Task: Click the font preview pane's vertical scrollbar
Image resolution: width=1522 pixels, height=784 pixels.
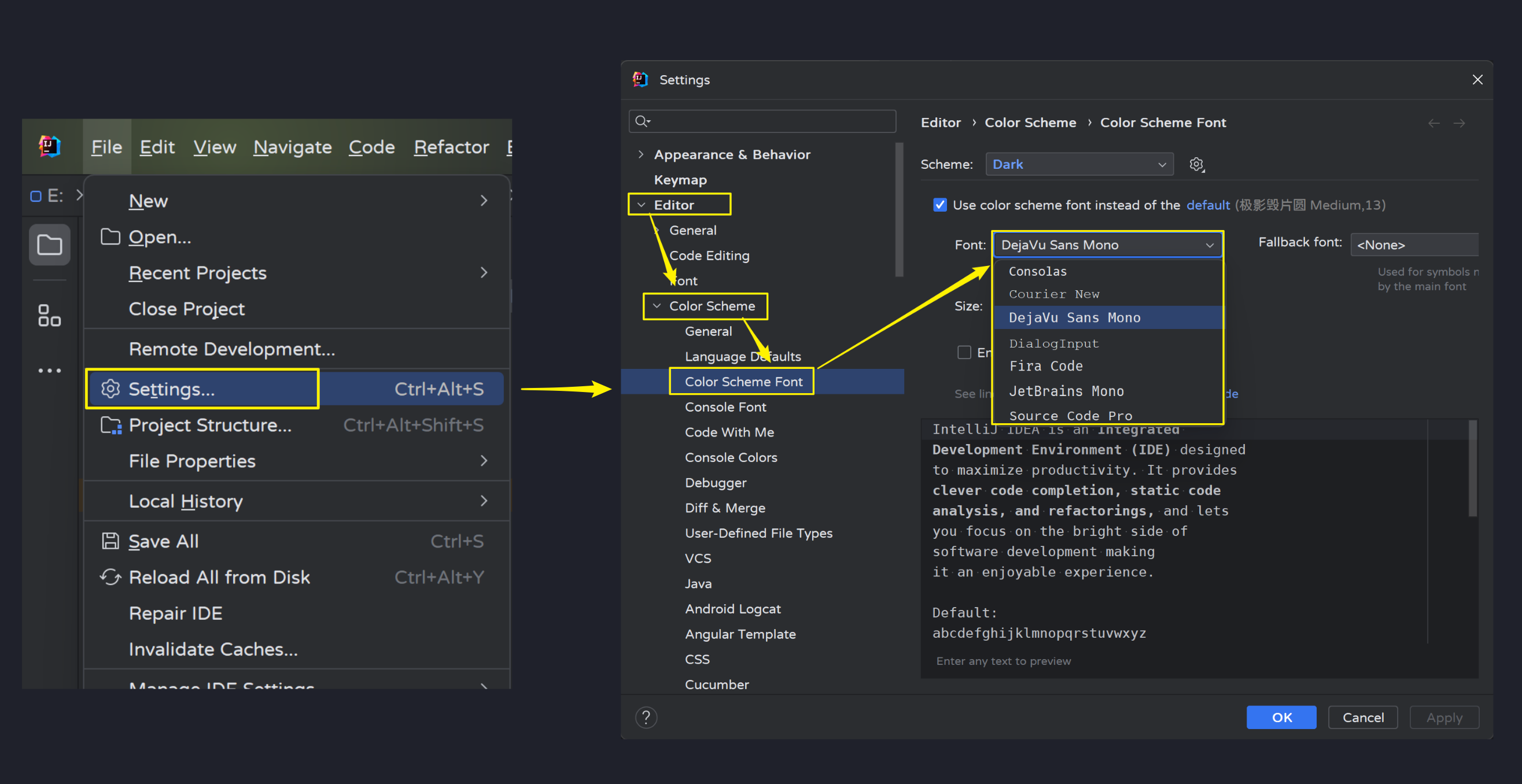Action: click(x=1472, y=468)
